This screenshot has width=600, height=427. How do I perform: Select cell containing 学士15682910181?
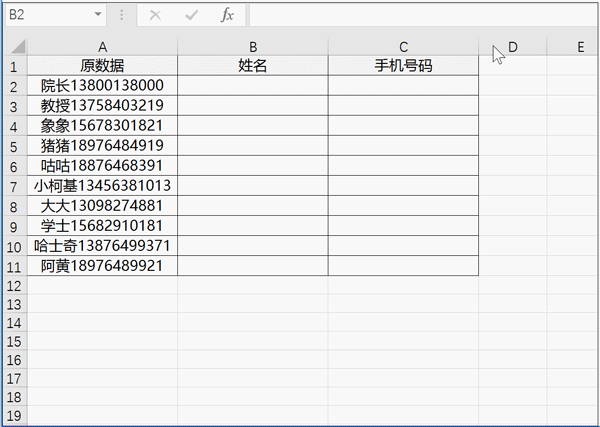102,226
